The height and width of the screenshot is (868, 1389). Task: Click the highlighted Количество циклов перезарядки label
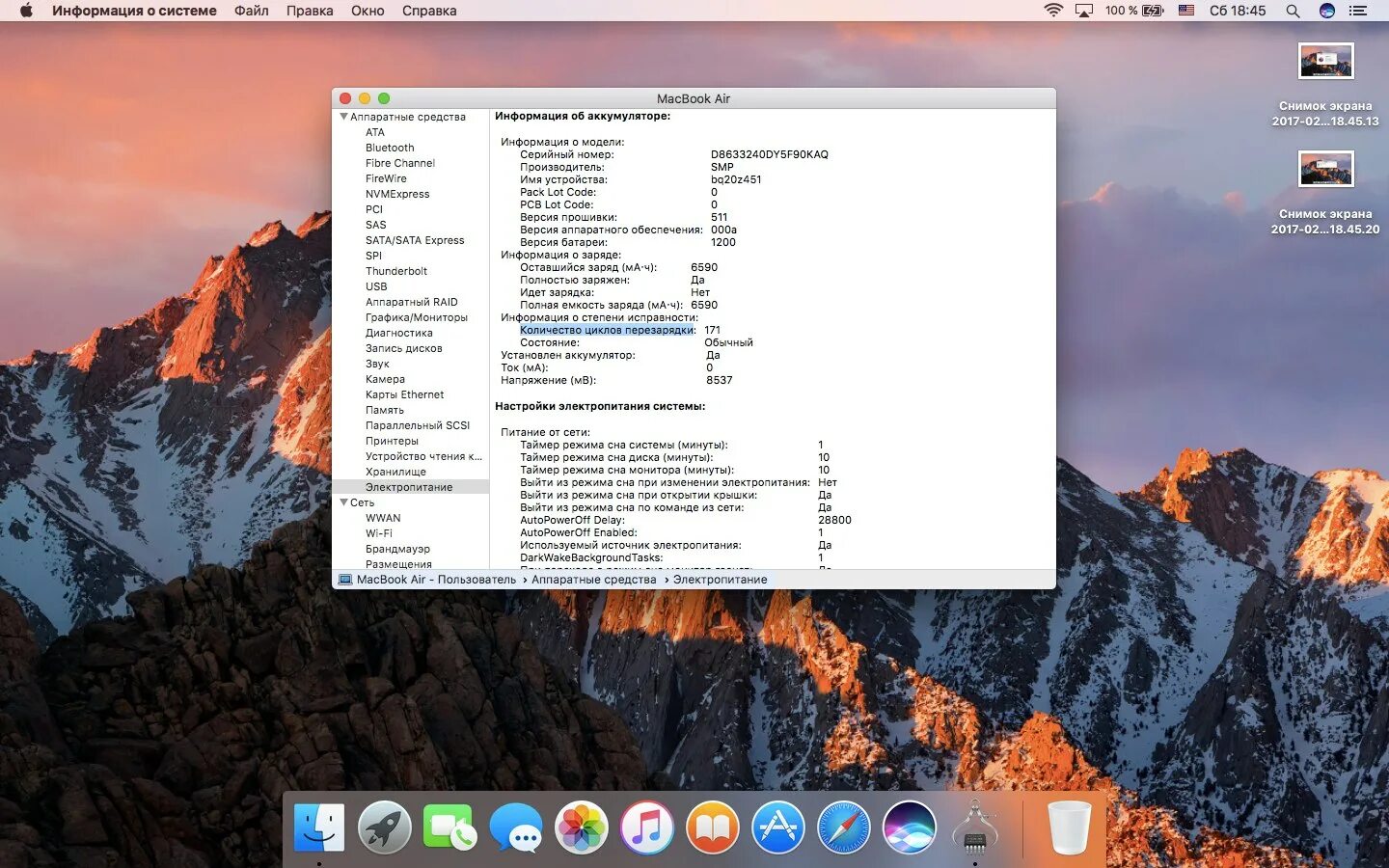608,330
